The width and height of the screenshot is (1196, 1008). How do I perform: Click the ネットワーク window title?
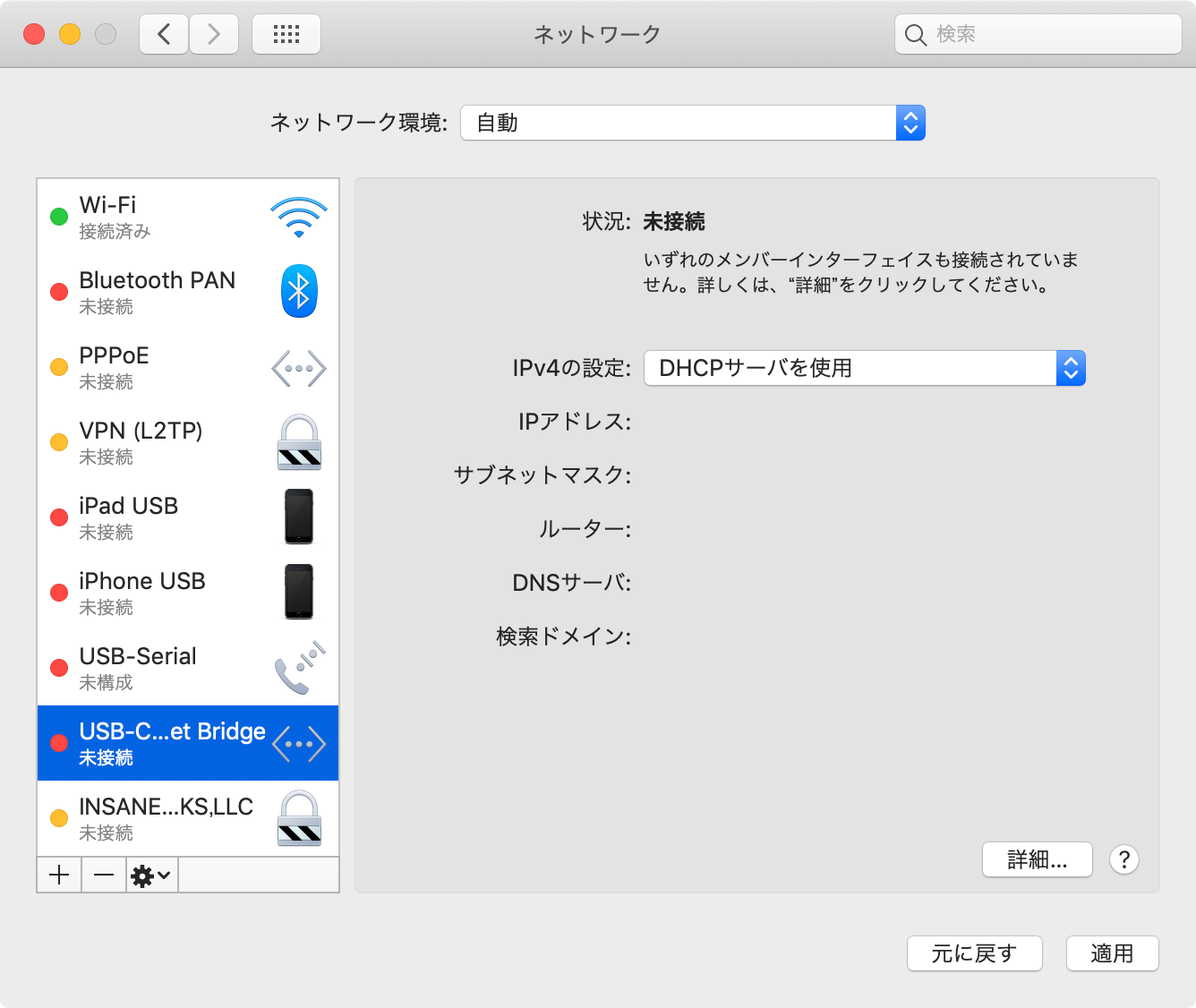click(597, 34)
